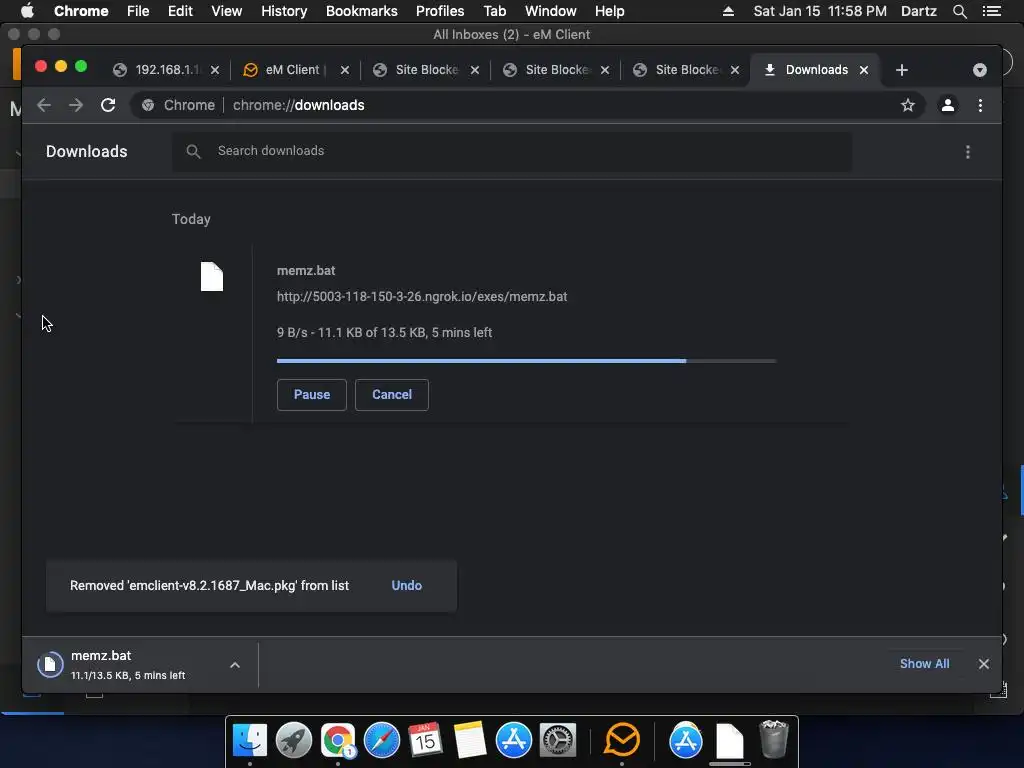1024x768 pixels.
Task: Open the tab search dropdown arrow
Action: pyautogui.click(x=980, y=70)
